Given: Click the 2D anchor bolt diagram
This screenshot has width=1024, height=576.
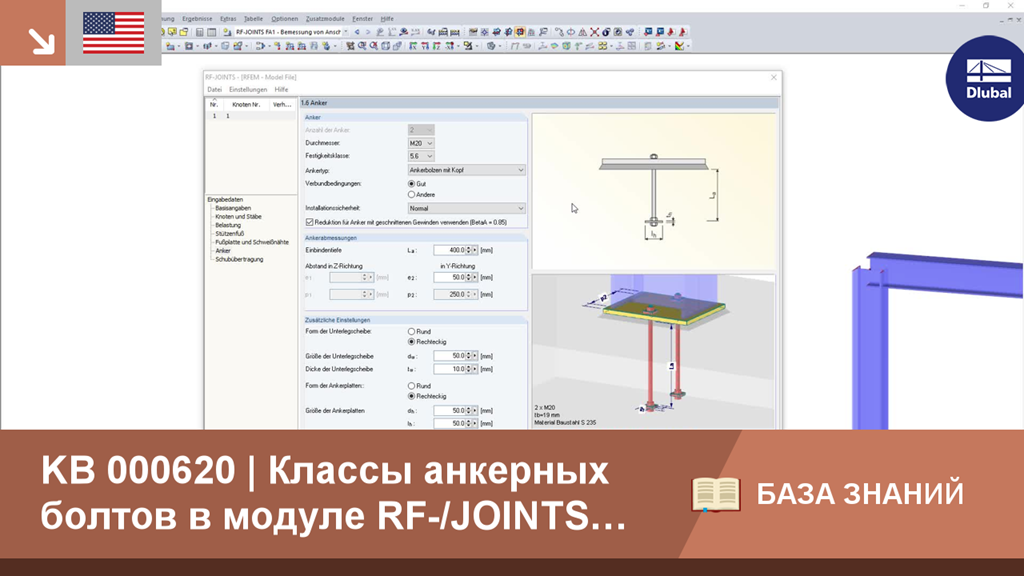Looking at the screenshot, I should point(654,191).
